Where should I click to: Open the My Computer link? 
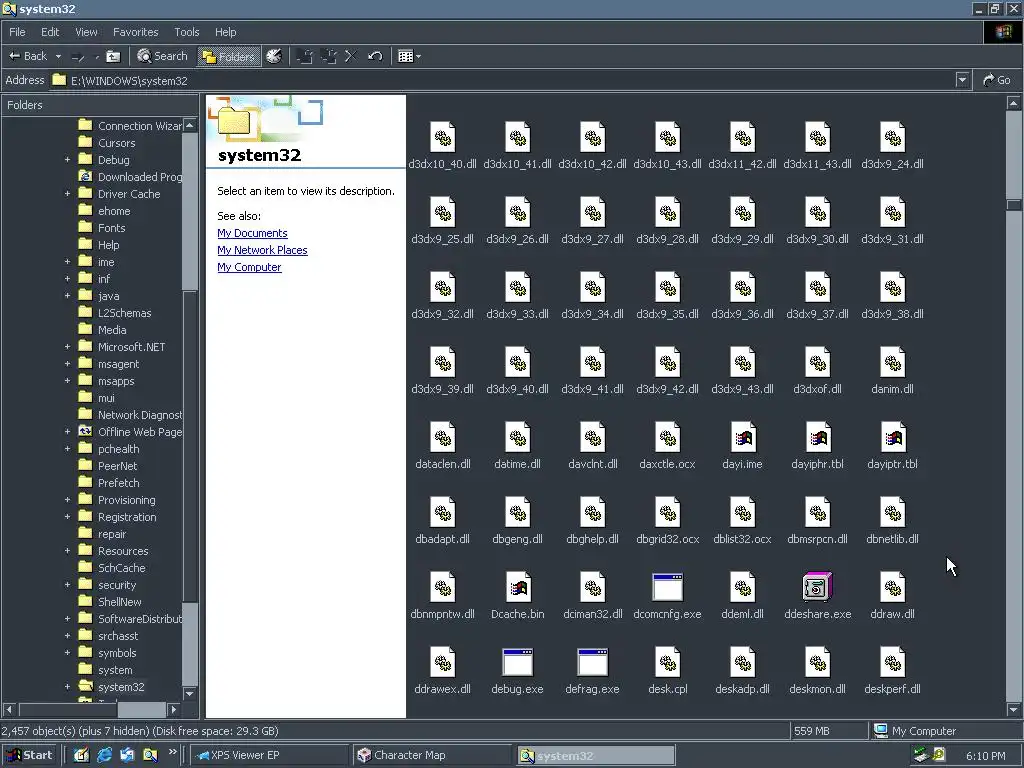249,267
